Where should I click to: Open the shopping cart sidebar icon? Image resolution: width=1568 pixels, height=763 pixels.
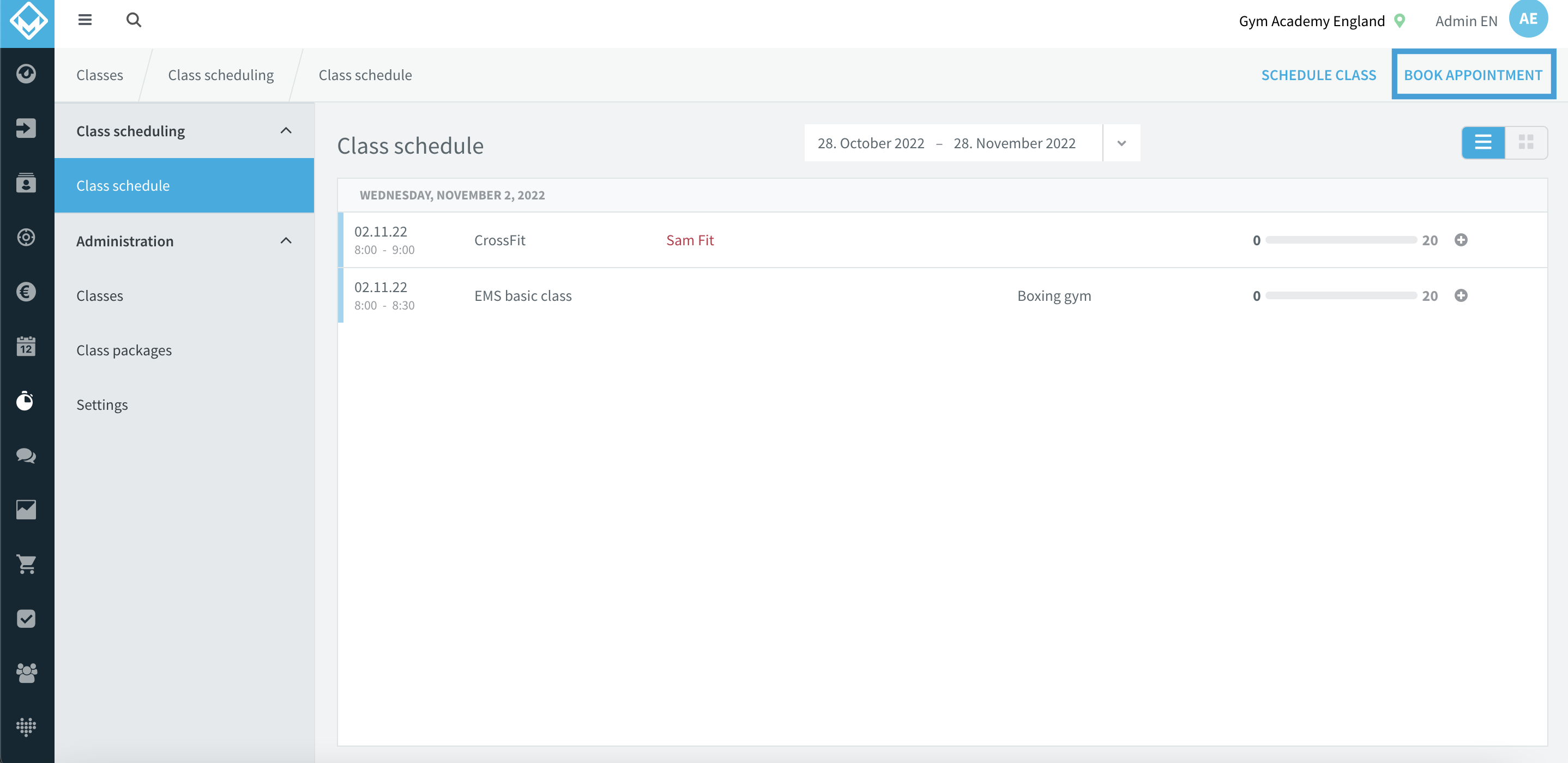point(26,564)
